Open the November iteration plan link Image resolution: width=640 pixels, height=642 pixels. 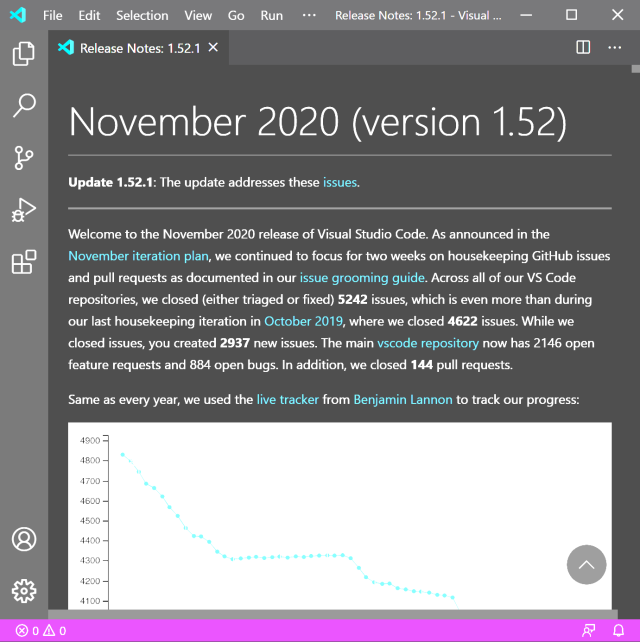tap(138, 256)
